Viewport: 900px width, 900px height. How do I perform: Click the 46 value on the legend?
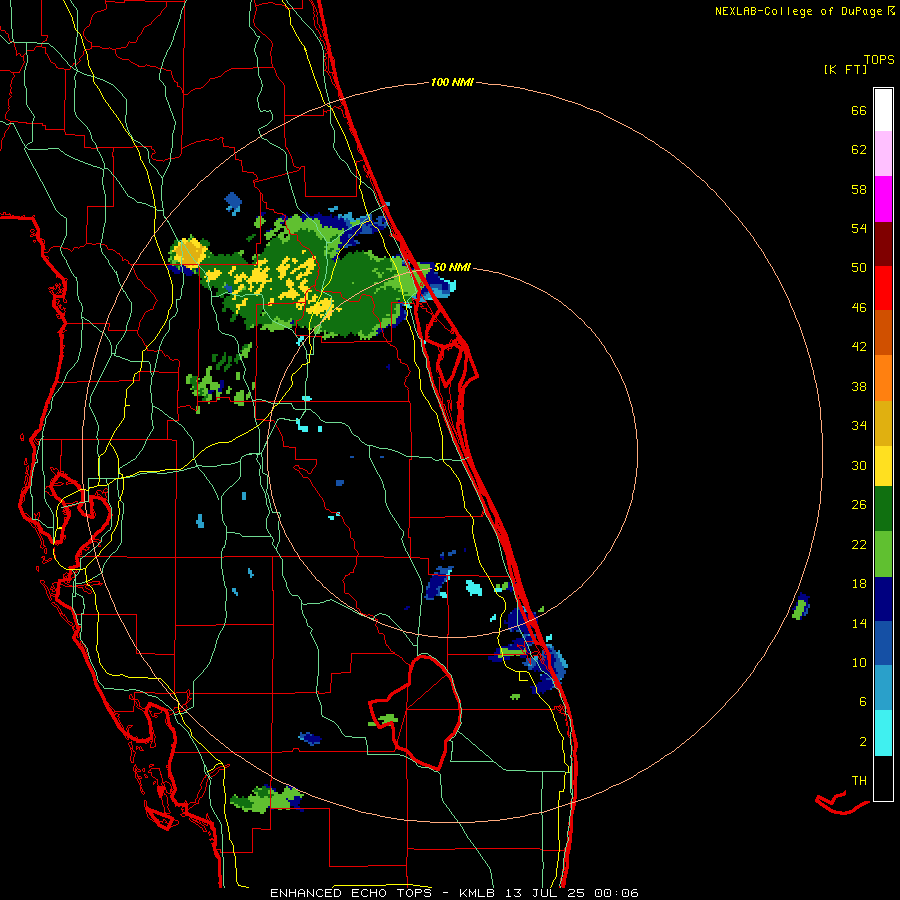[x=859, y=308]
